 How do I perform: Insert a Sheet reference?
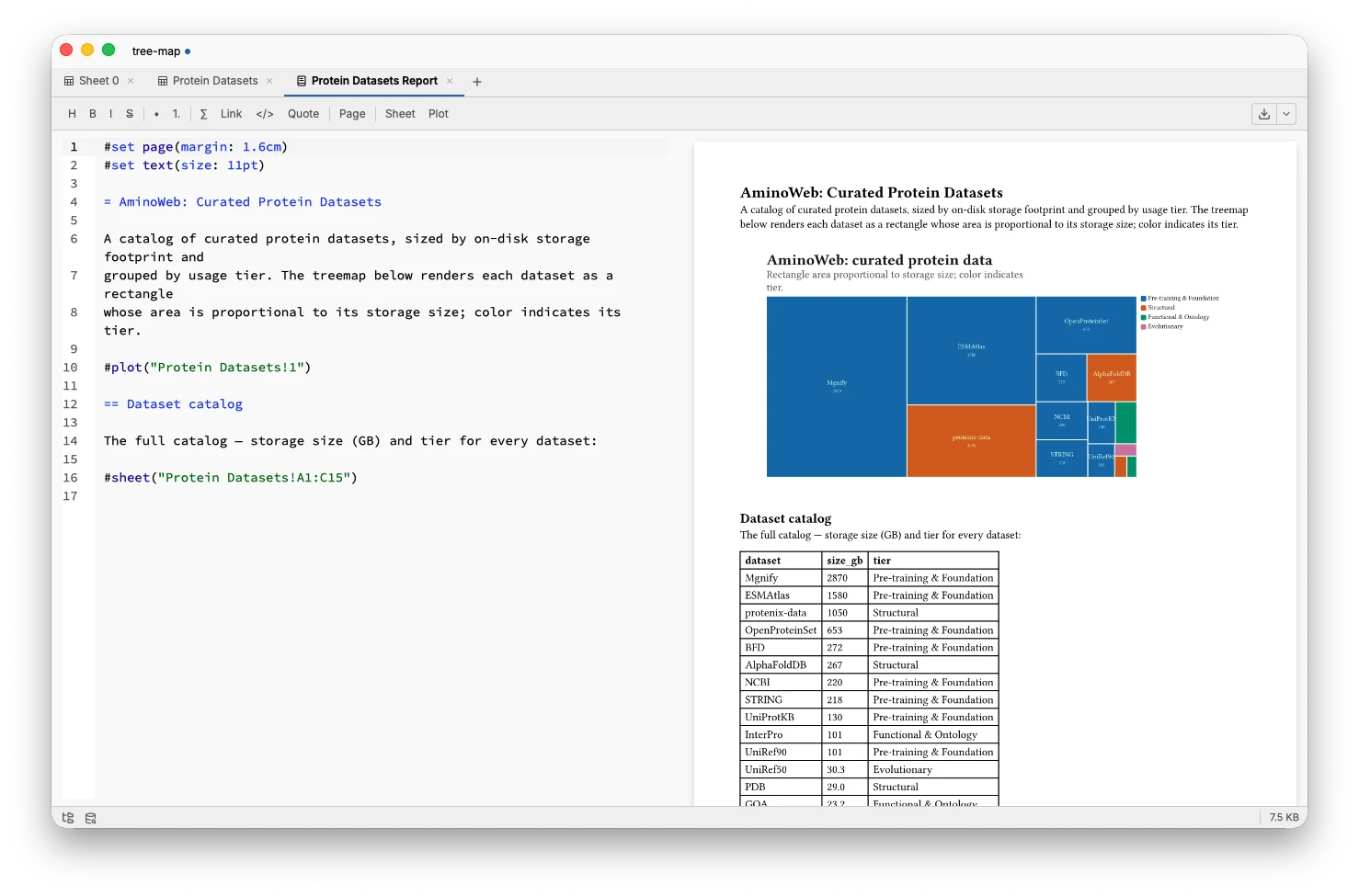coord(400,114)
